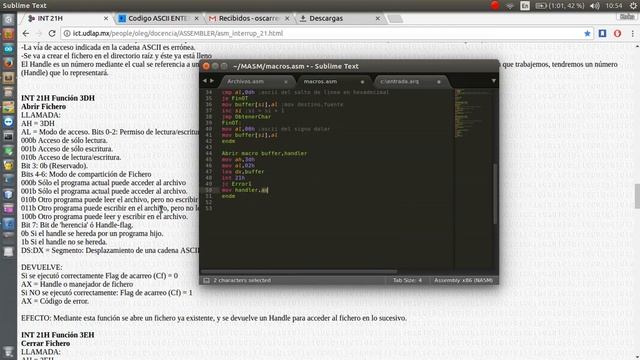Screen dimensions: 640x360
Task: Click the 'Abrir Fichero' heading
Action: [43, 107]
